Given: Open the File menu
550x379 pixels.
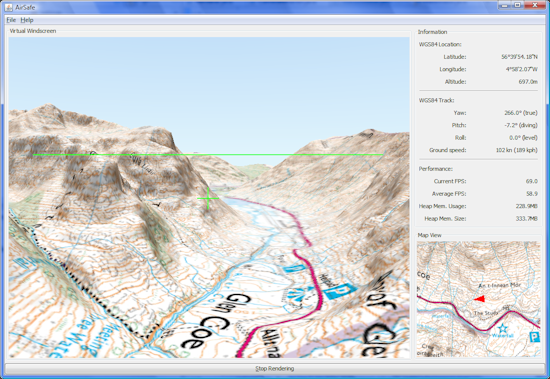Looking at the screenshot, I should [x=11, y=20].
